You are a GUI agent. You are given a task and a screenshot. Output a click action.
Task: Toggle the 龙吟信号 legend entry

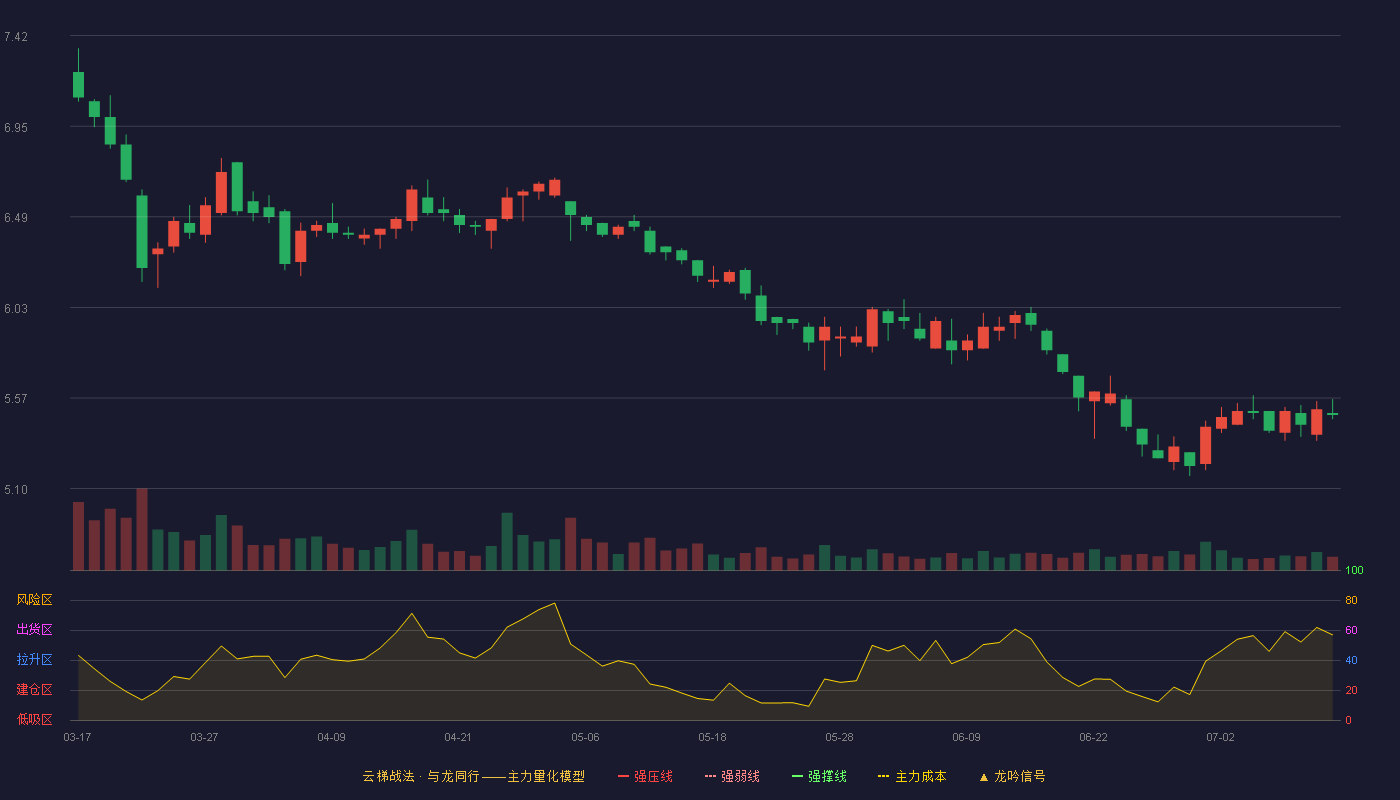point(1012,776)
